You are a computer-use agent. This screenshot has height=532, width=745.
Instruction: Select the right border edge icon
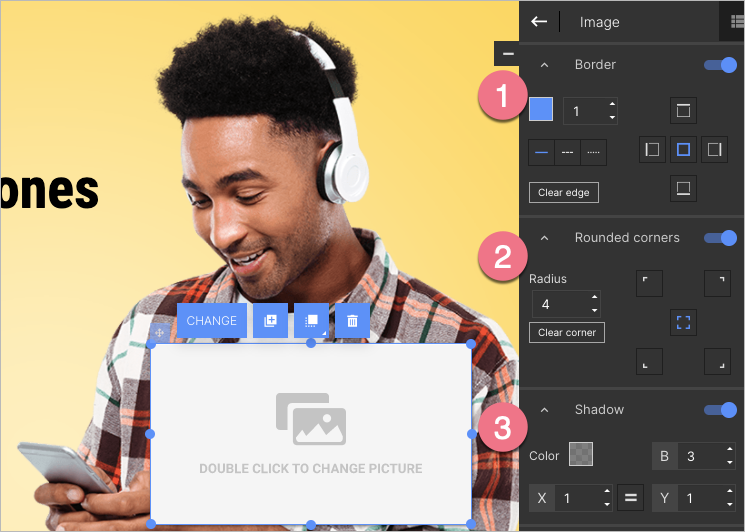(714, 150)
